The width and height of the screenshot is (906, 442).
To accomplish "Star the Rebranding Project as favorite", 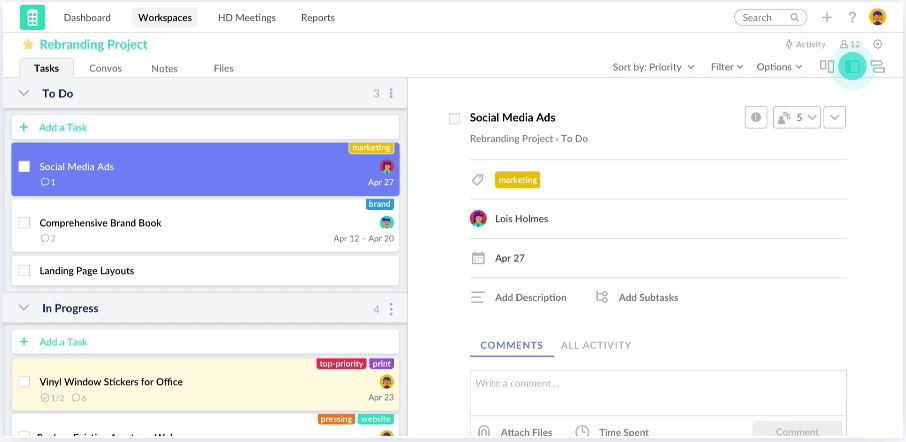I will coord(28,45).
